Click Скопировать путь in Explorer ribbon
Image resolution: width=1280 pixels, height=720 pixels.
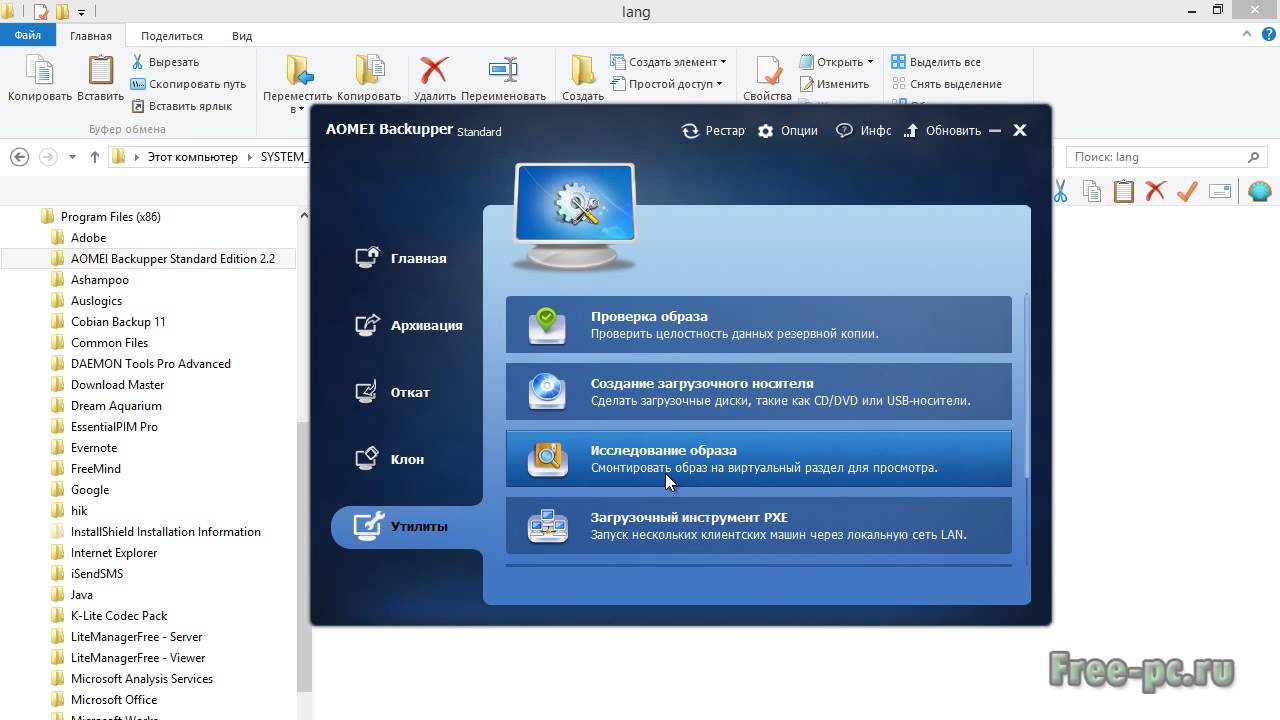188,84
